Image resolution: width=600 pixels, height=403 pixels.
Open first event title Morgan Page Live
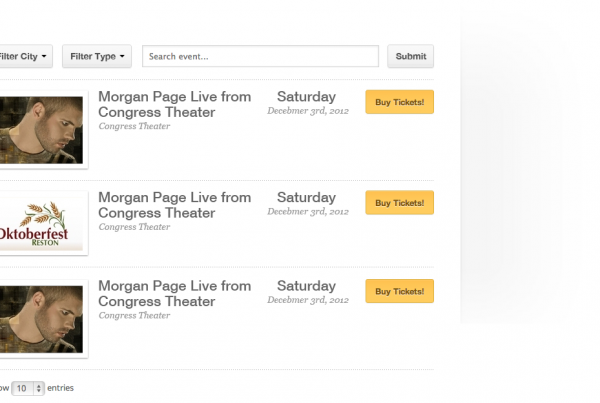(x=174, y=104)
